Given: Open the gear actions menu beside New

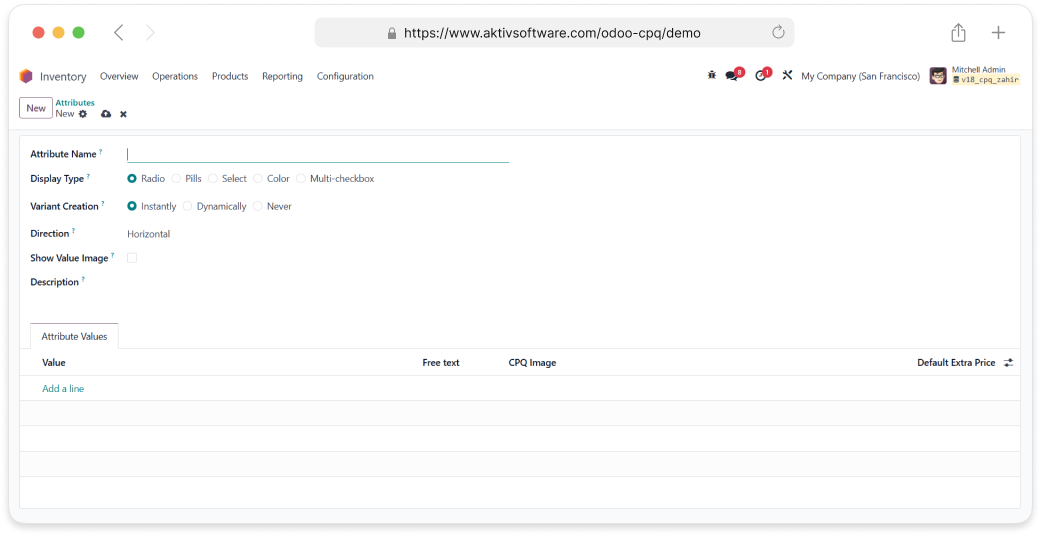Looking at the screenshot, I should [x=83, y=114].
